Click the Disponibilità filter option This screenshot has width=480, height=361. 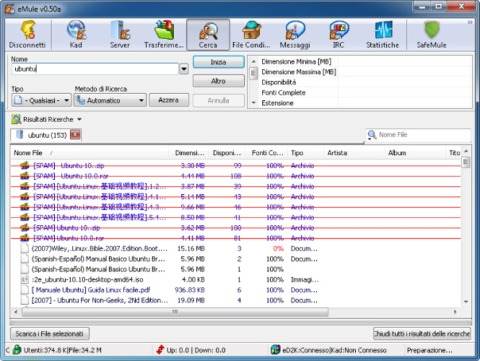coord(279,82)
